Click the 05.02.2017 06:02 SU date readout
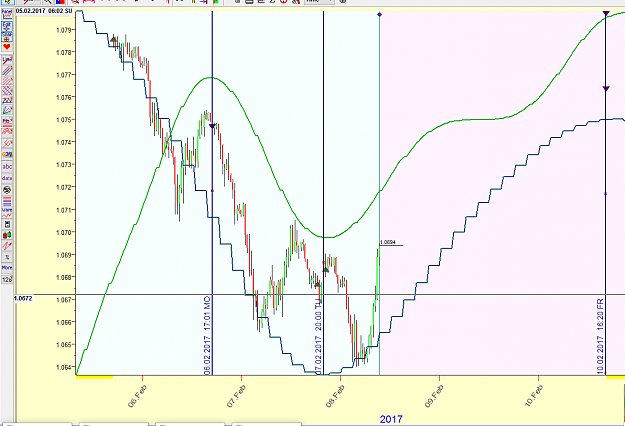Viewport: 625px width, 426px height. tap(44, 11)
